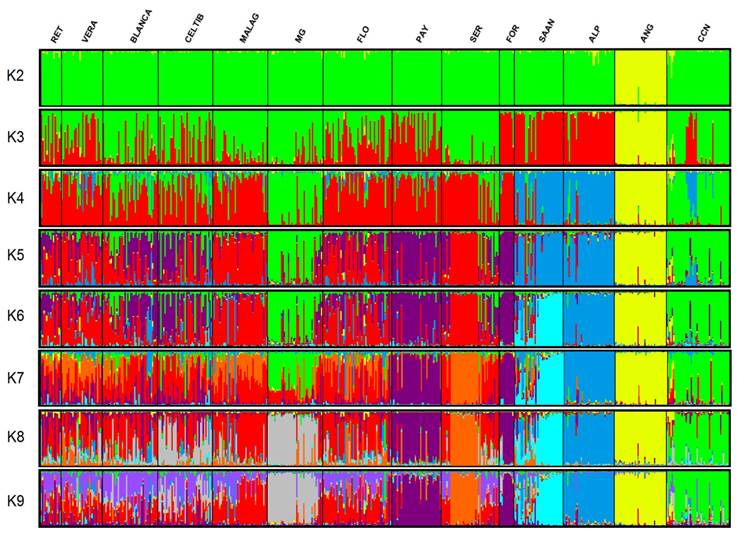This screenshot has height=535, width=737.
Task: Select the yellow ANG block in row K7
Action: coord(640,377)
